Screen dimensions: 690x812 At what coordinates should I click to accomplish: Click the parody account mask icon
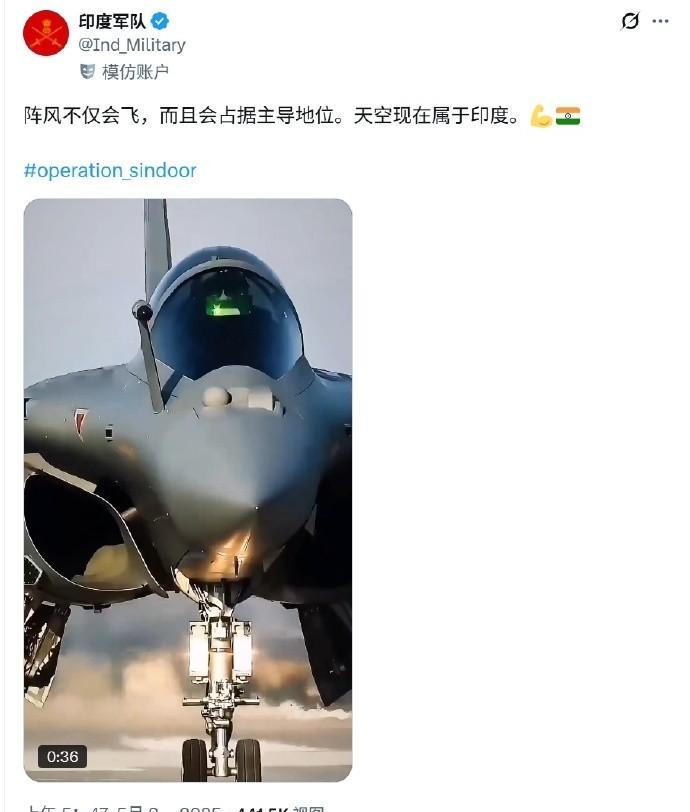[x=88, y=71]
